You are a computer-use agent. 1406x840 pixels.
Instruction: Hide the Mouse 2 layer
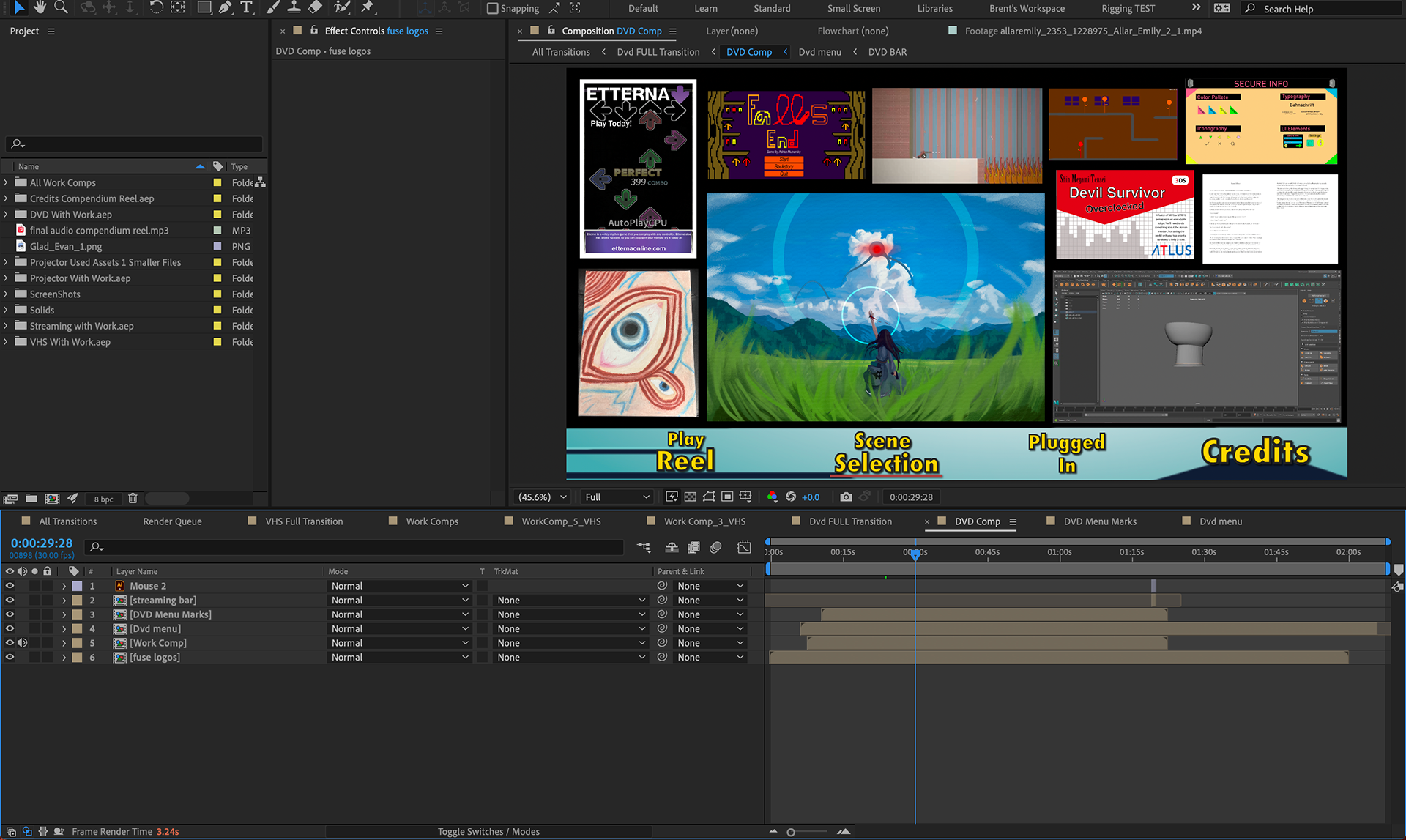tap(10, 586)
